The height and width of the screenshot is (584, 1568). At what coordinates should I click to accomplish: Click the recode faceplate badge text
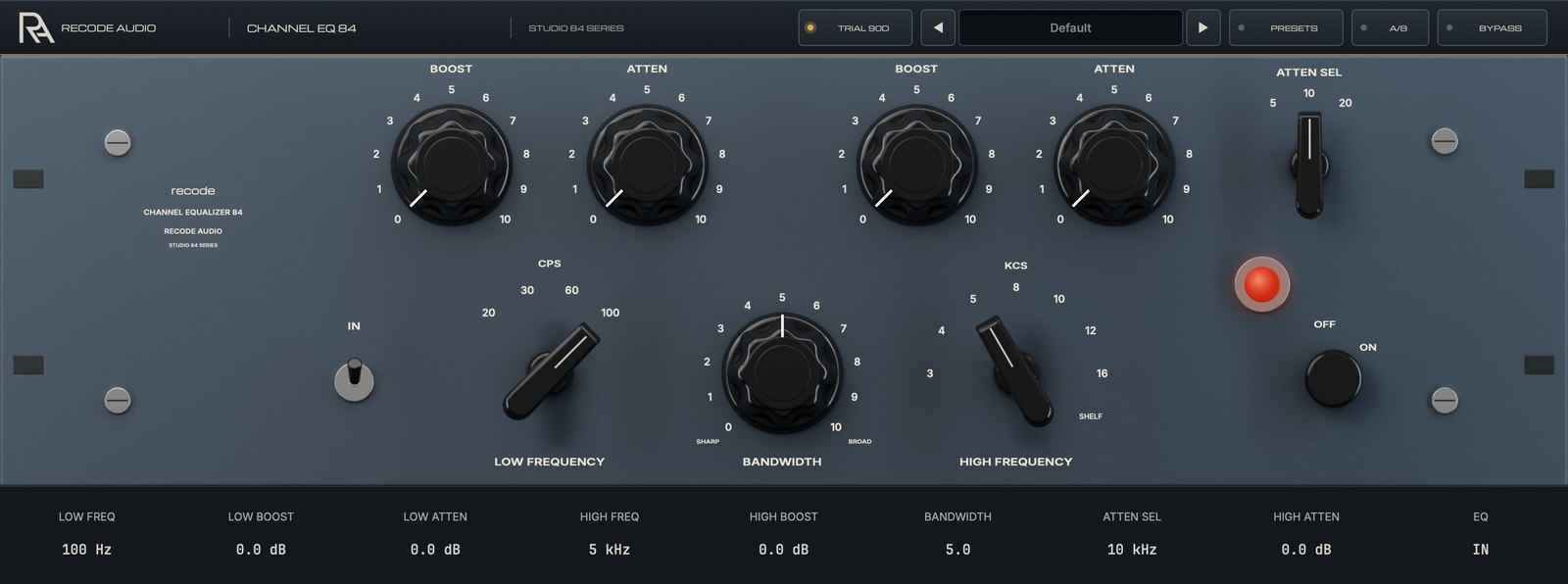click(x=193, y=191)
